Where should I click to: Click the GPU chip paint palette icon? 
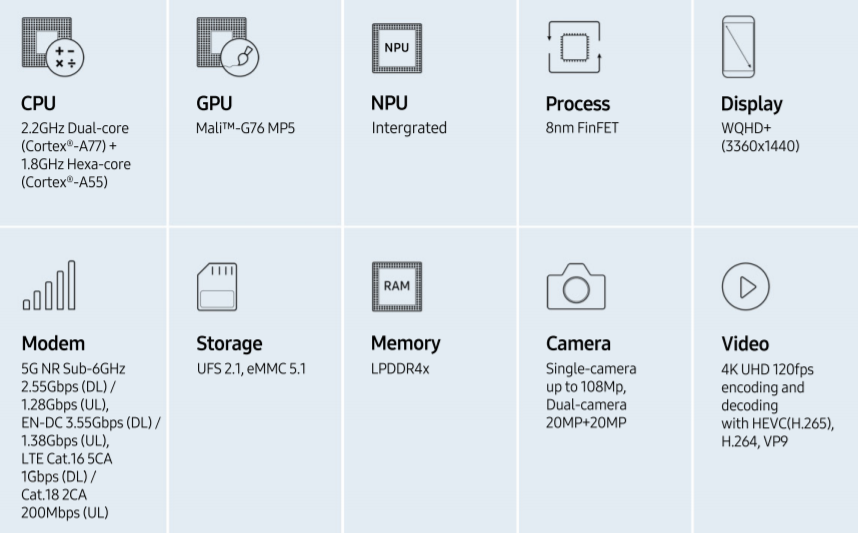coord(228,45)
